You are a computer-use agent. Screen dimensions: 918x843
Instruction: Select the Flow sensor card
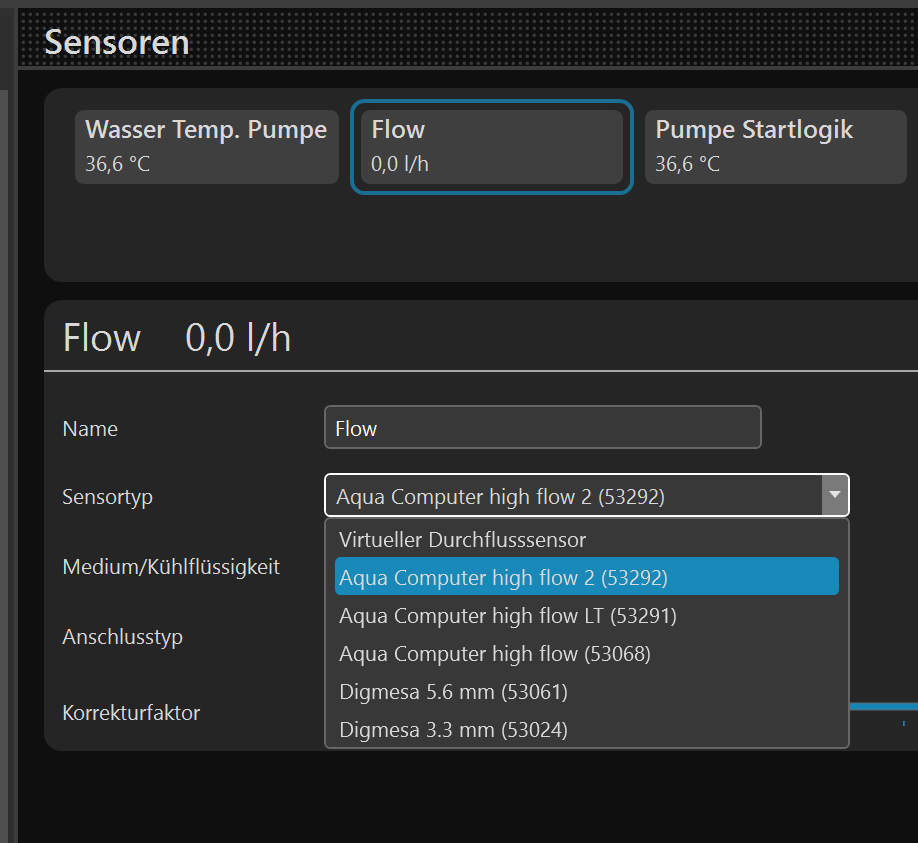[x=492, y=147]
